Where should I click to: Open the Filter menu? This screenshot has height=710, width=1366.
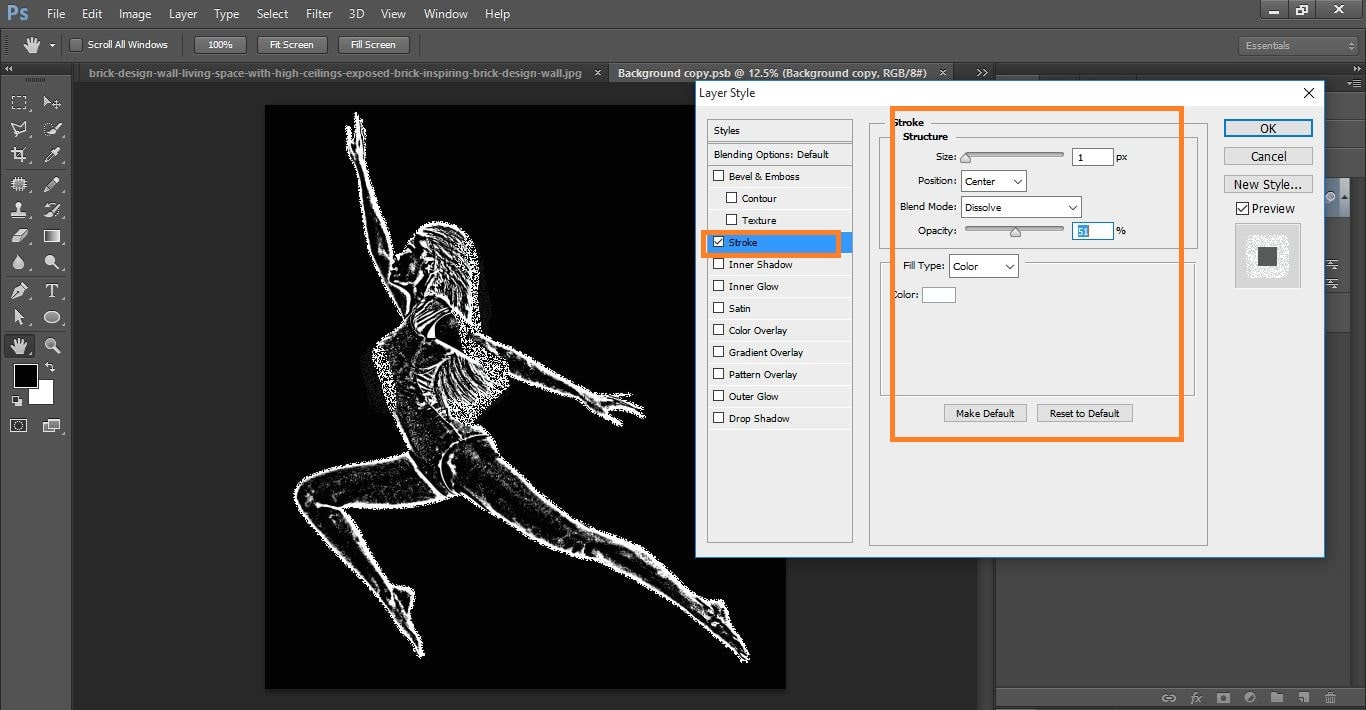coord(319,14)
